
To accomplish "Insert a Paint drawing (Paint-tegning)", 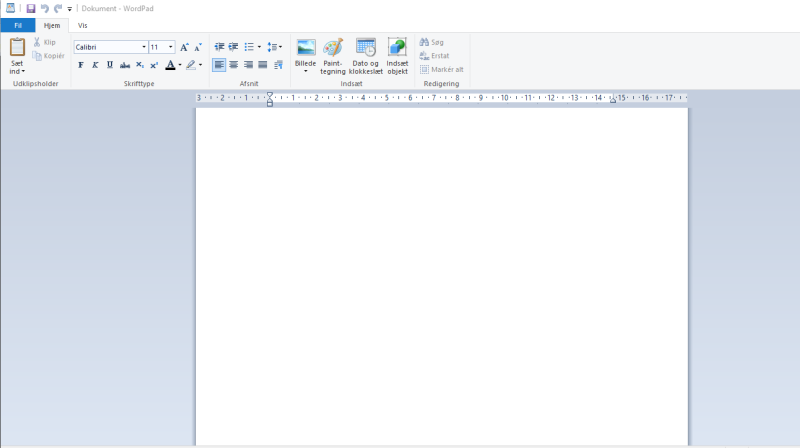I will point(333,56).
